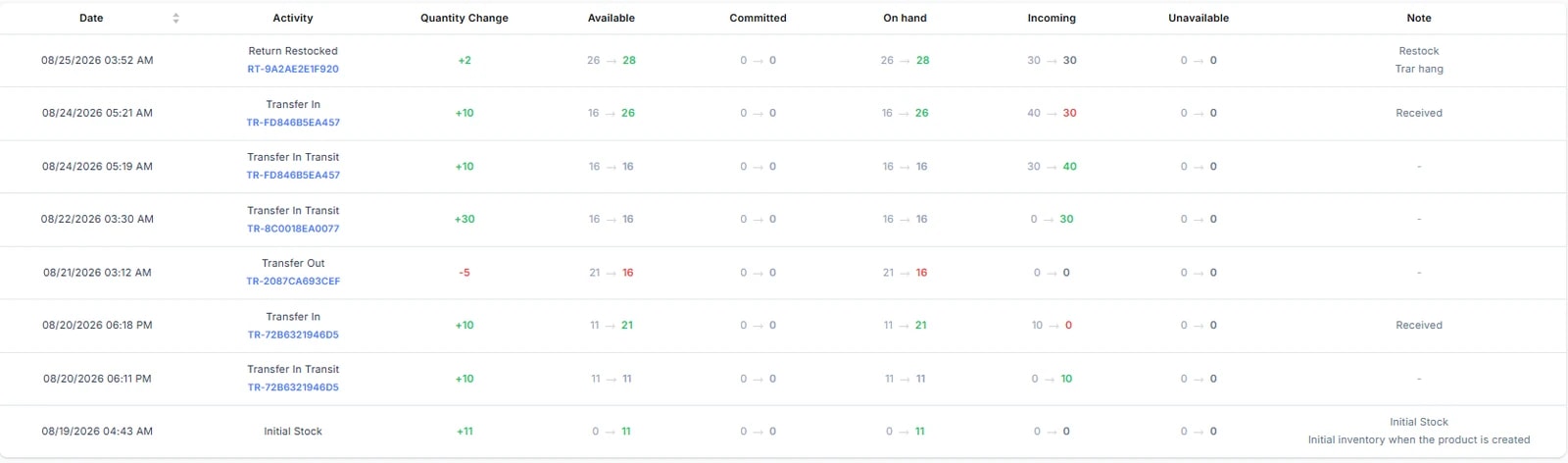This screenshot has height=463, width=1568.
Task: Open TR-FD846B5EA457 in Transfer In row
Action: click(293, 123)
